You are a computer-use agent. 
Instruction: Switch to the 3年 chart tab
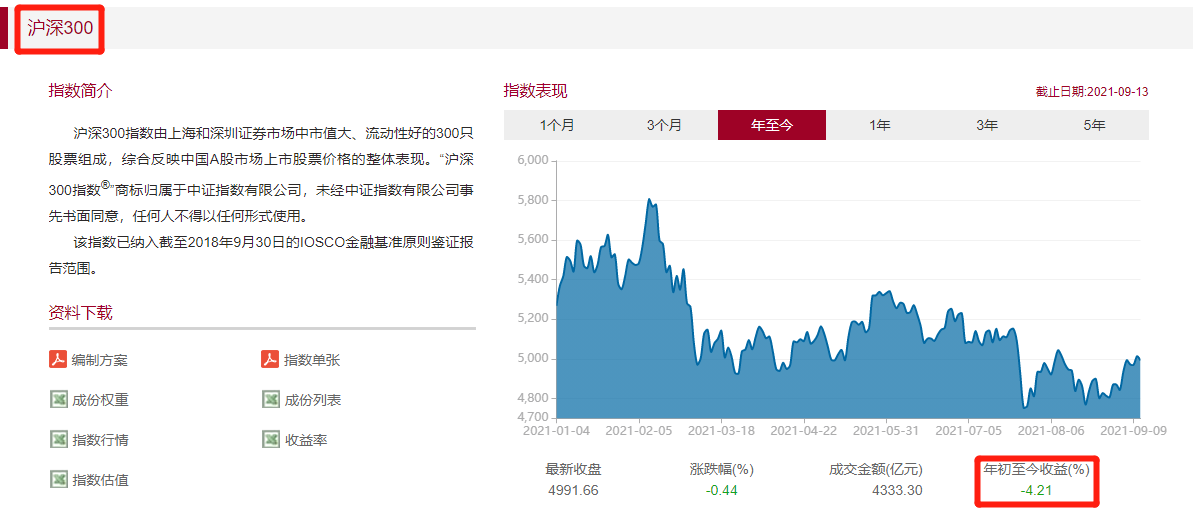[x=987, y=125]
